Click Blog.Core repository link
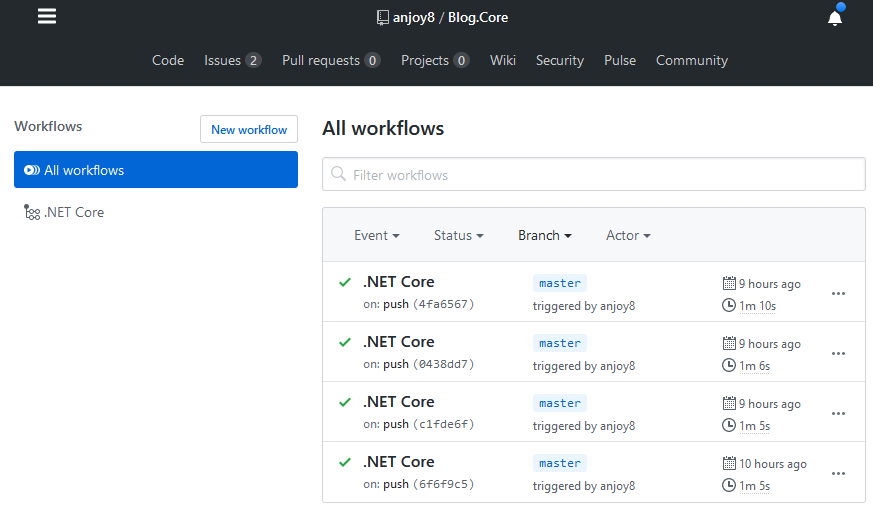This screenshot has width=873, height=515. tap(478, 18)
